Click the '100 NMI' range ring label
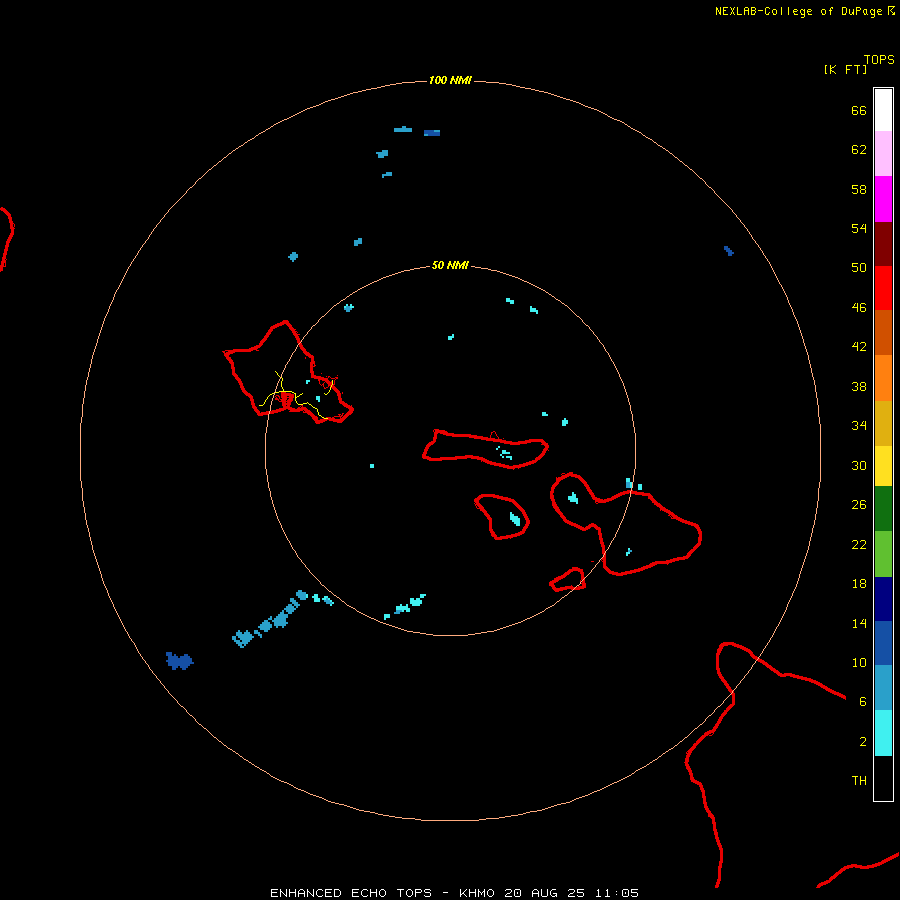 (450, 80)
